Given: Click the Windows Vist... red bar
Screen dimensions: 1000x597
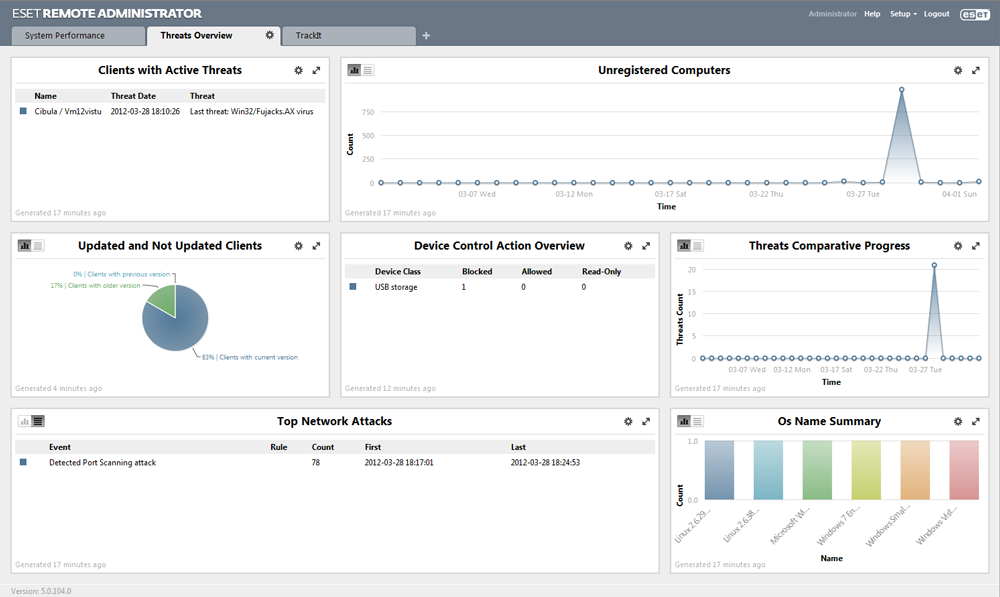Looking at the screenshot, I should [964, 470].
